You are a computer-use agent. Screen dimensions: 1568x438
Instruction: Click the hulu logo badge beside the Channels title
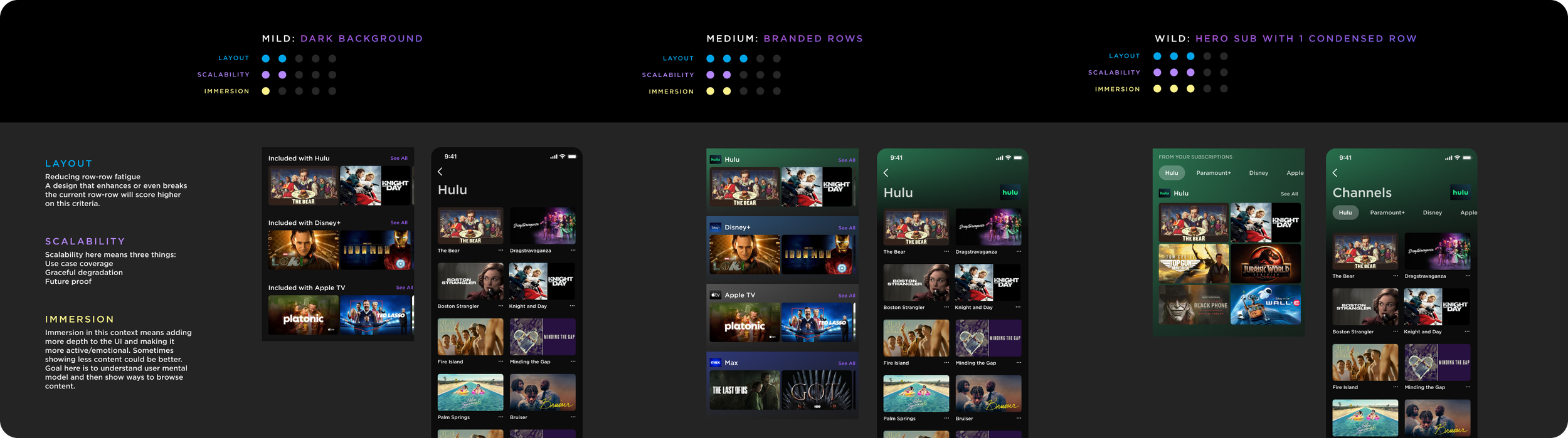1460,192
